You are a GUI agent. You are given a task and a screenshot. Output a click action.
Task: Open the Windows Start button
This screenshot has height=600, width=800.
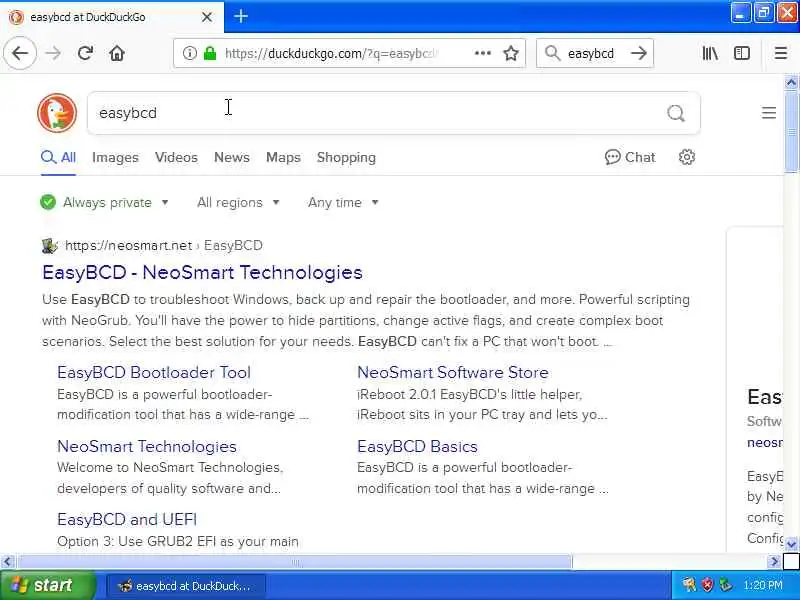click(x=47, y=585)
